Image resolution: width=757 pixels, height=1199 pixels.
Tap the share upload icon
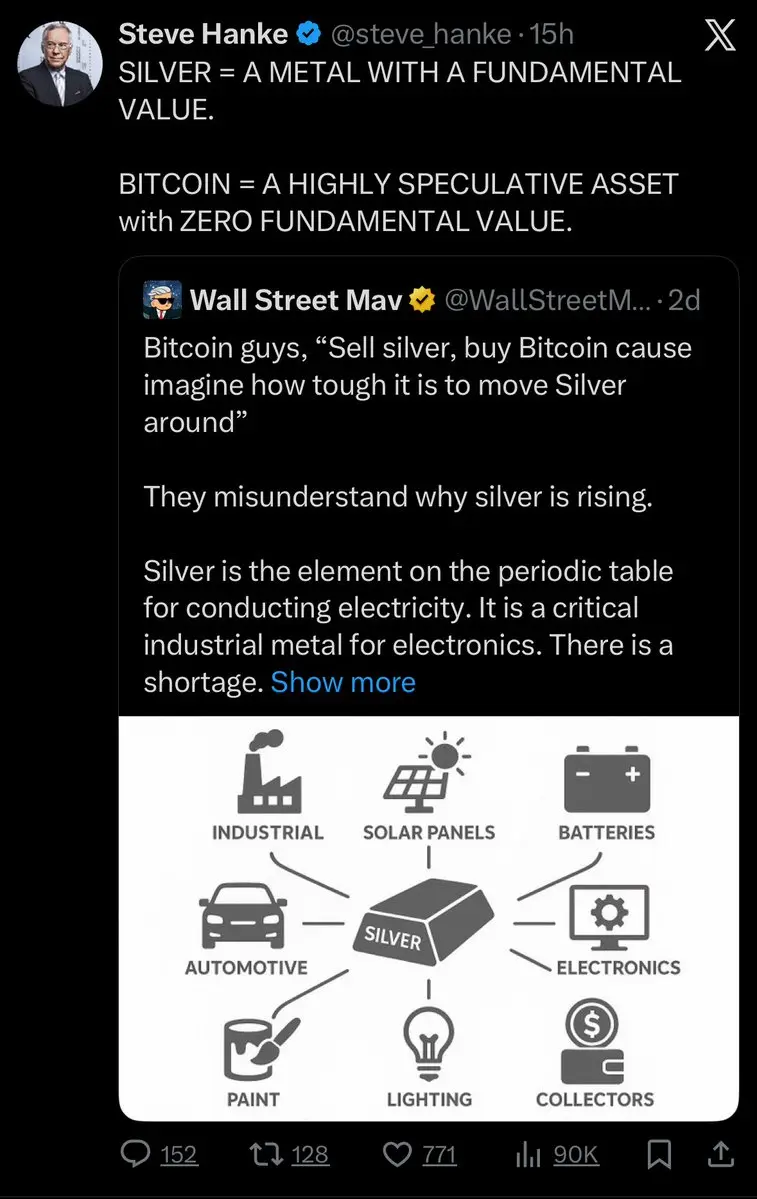pos(720,1154)
